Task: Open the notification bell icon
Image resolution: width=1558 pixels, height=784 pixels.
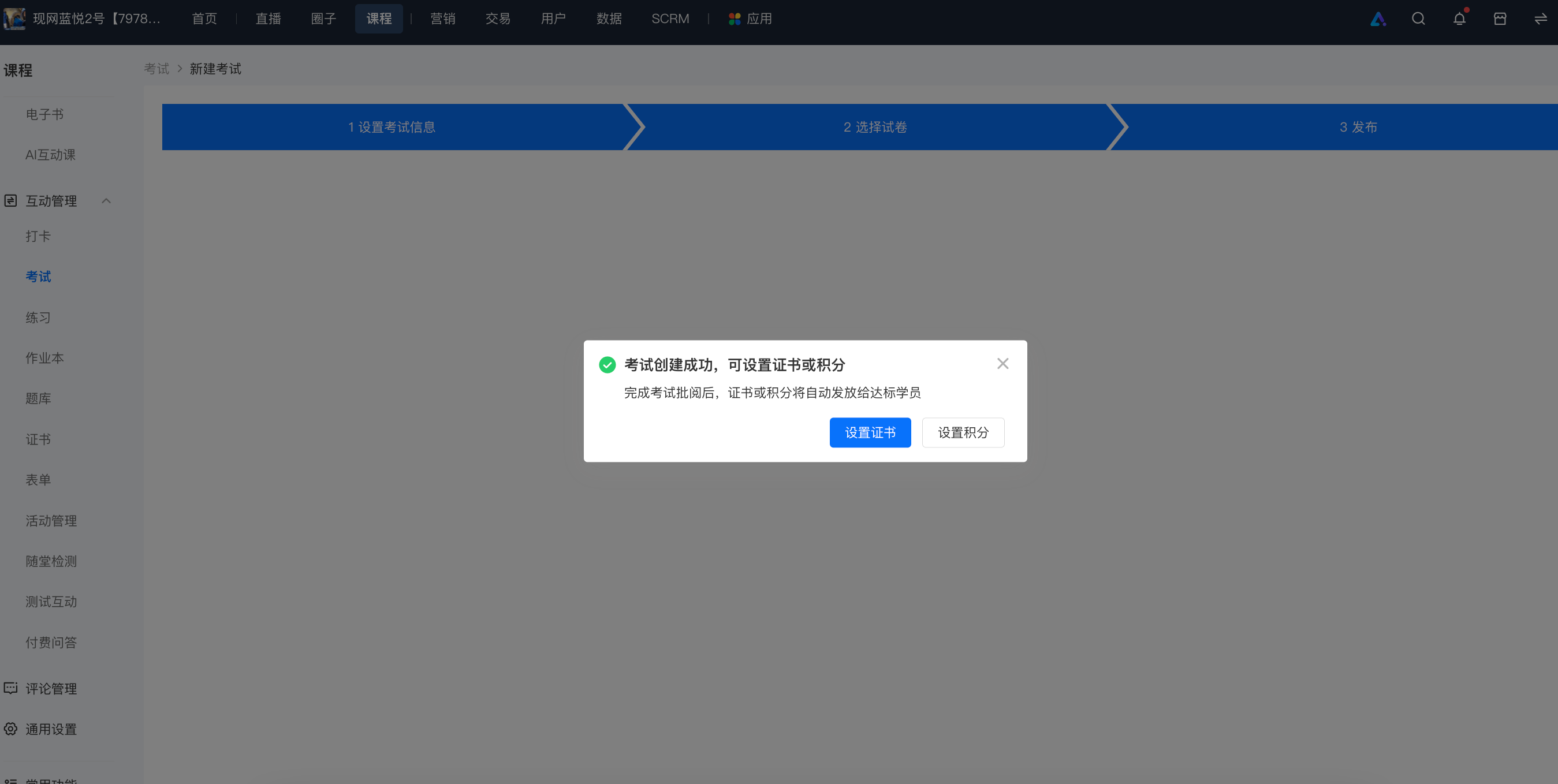Action: [1459, 18]
